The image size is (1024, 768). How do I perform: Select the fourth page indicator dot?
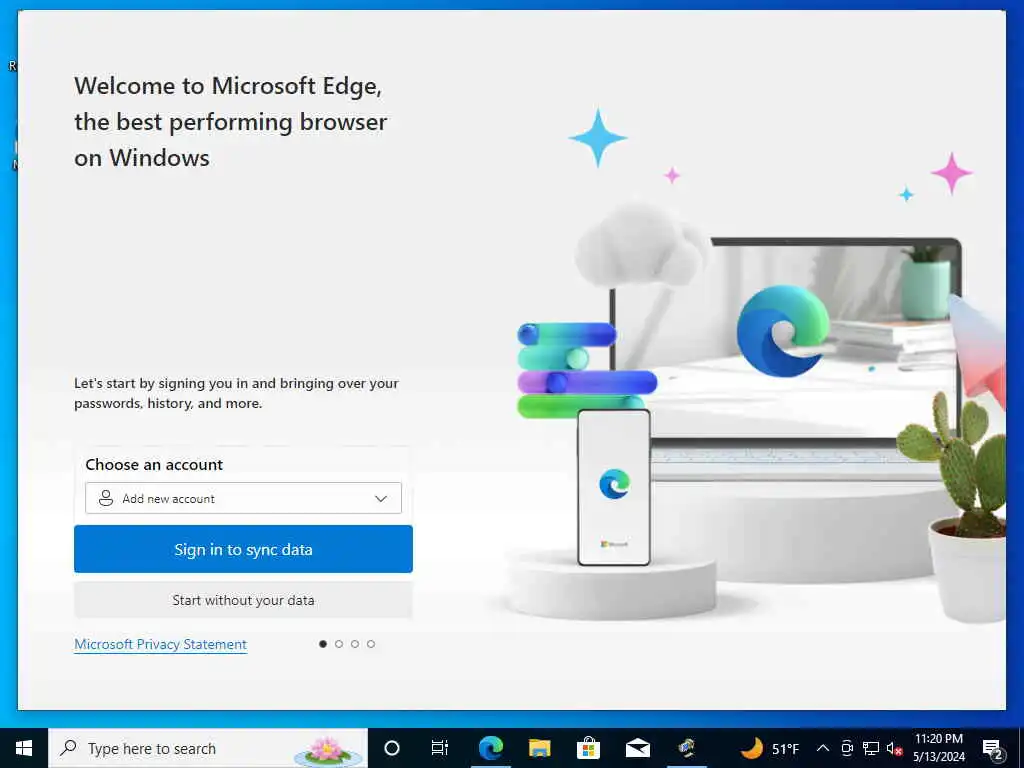pyautogui.click(x=371, y=644)
